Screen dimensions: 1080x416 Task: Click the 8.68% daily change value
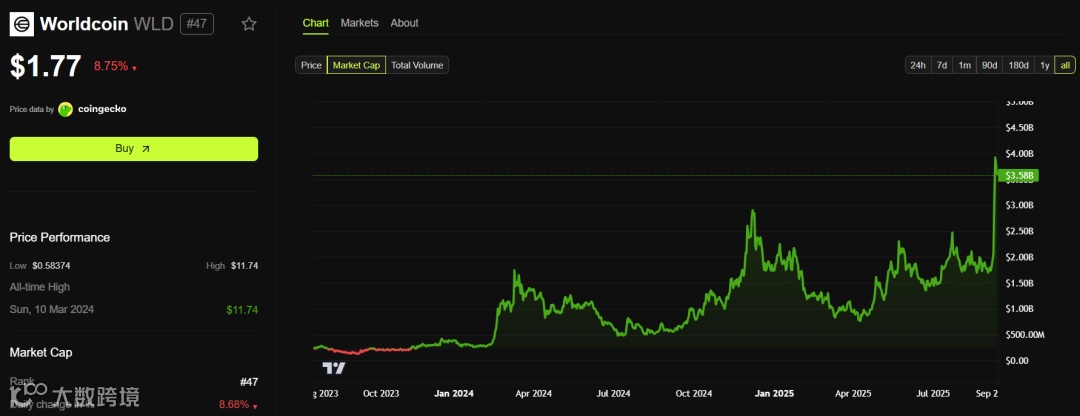(234, 404)
